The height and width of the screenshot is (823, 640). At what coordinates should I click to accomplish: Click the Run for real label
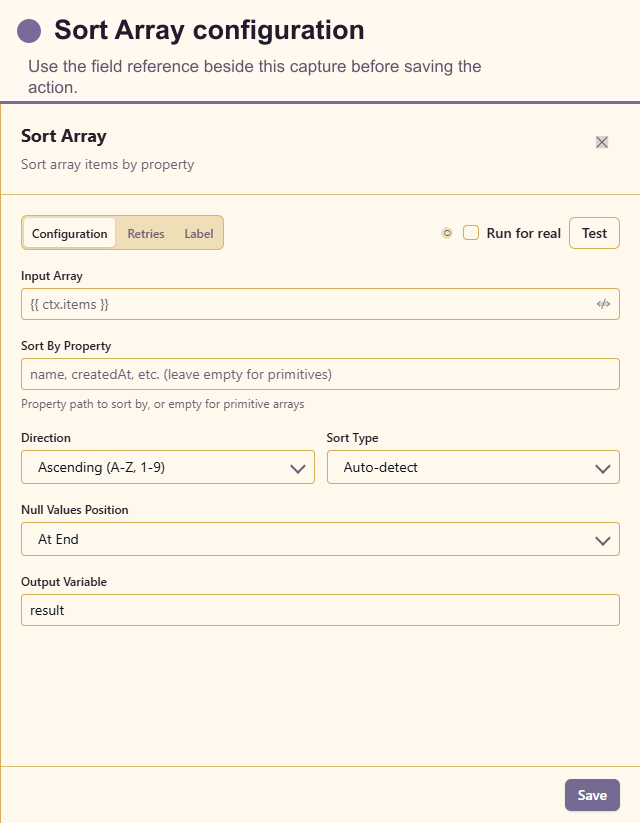tap(523, 233)
